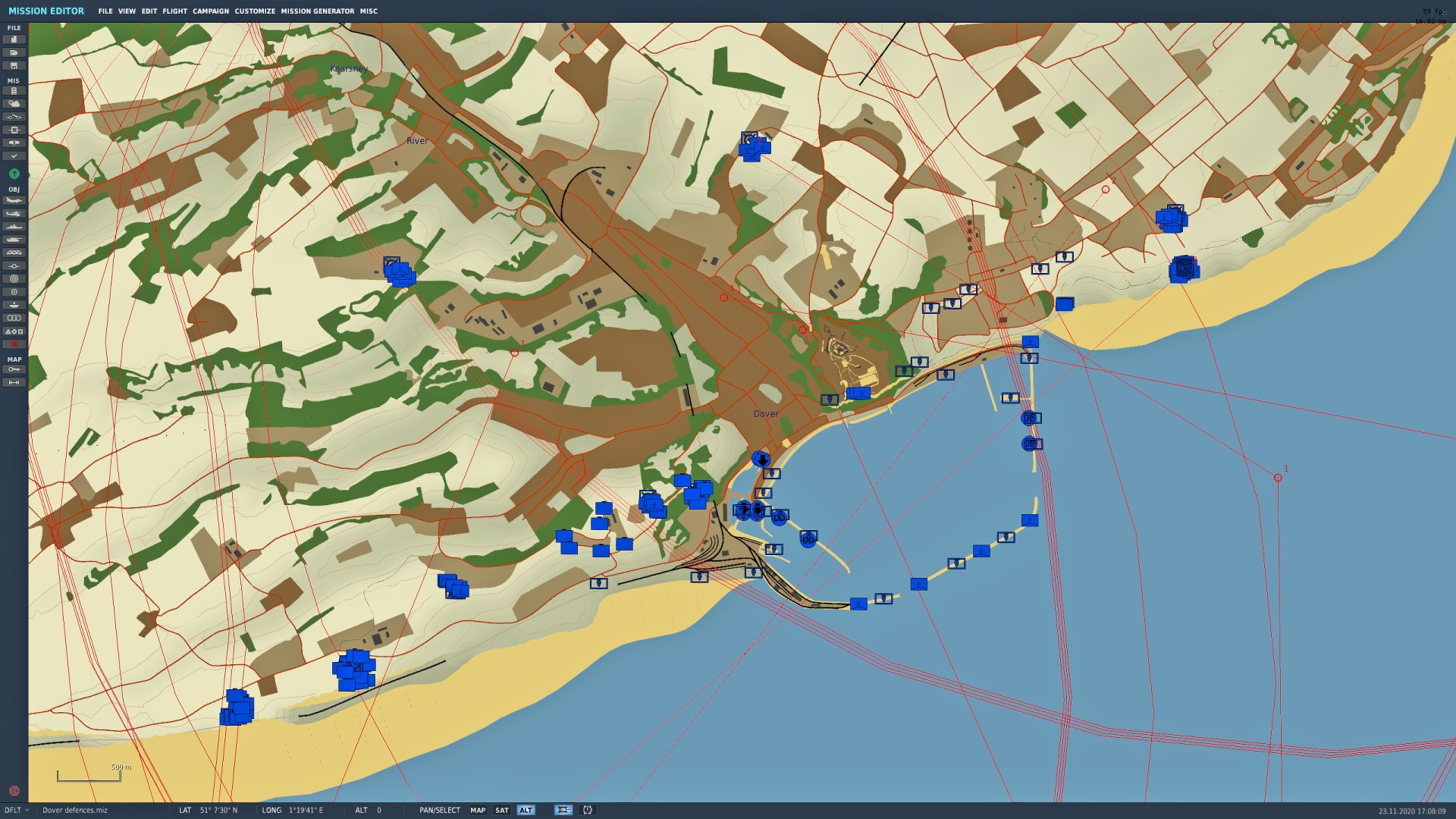Viewport: 1456px width, 819px height.
Task: Open the save mission icon under FILE
Action: tap(14, 66)
